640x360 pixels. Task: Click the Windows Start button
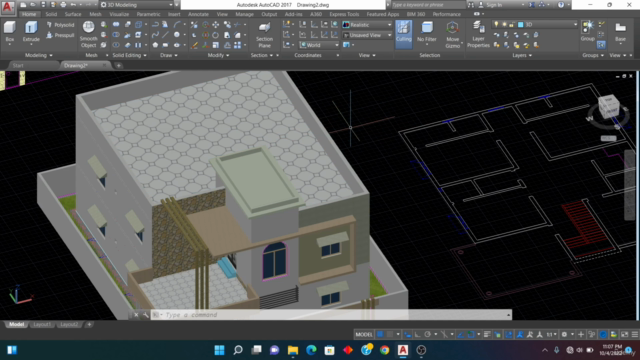220,350
